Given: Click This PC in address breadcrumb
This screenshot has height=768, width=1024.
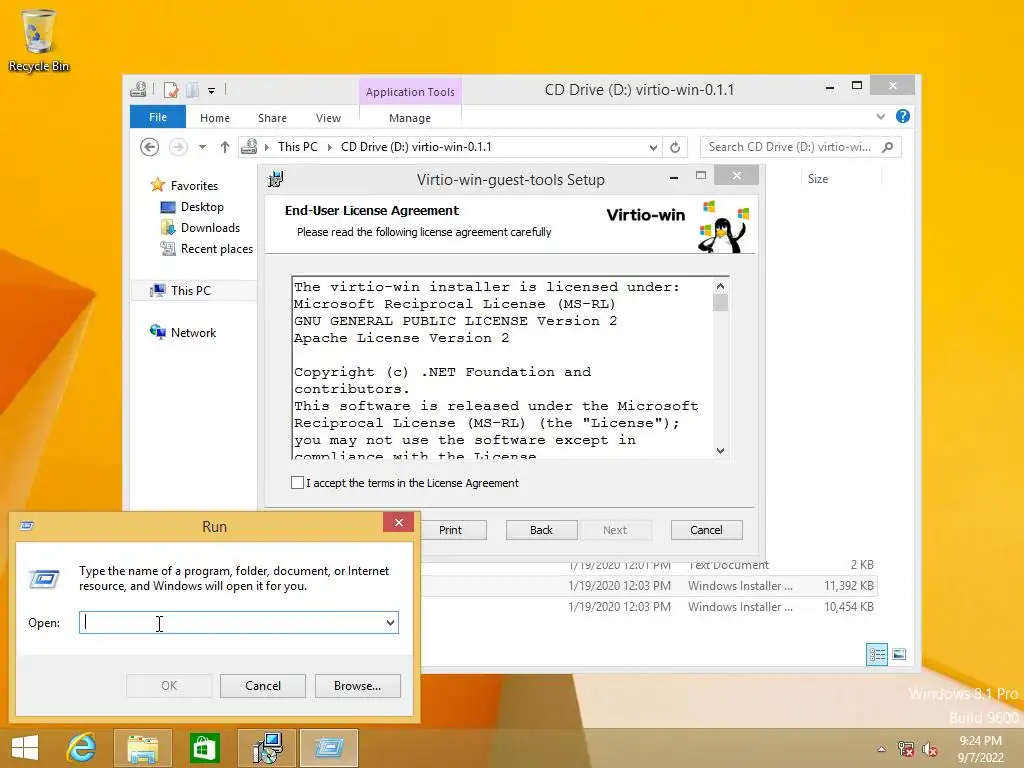Looking at the screenshot, I should 298,147.
